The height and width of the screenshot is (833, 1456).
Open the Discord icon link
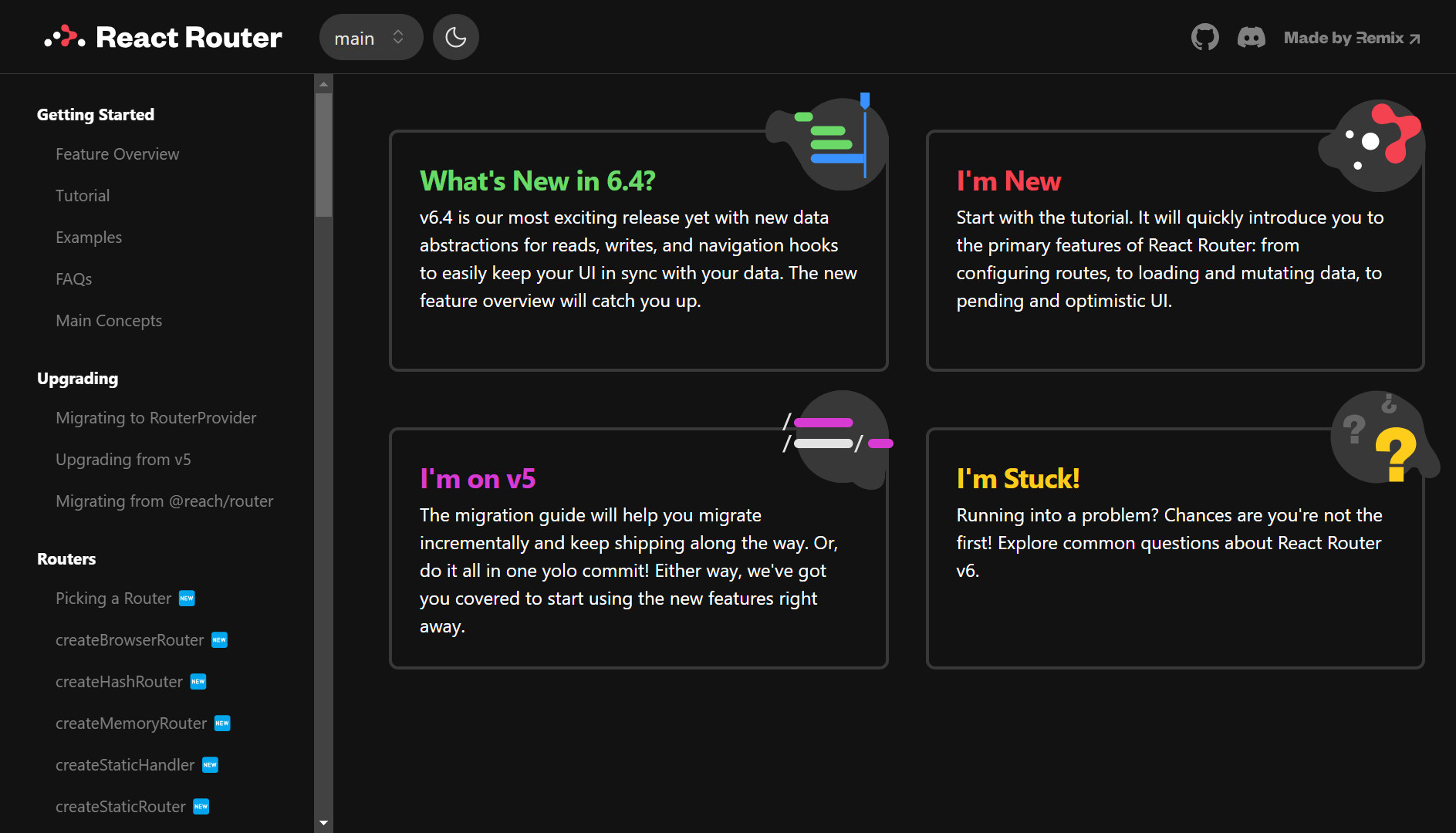click(1251, 37)
